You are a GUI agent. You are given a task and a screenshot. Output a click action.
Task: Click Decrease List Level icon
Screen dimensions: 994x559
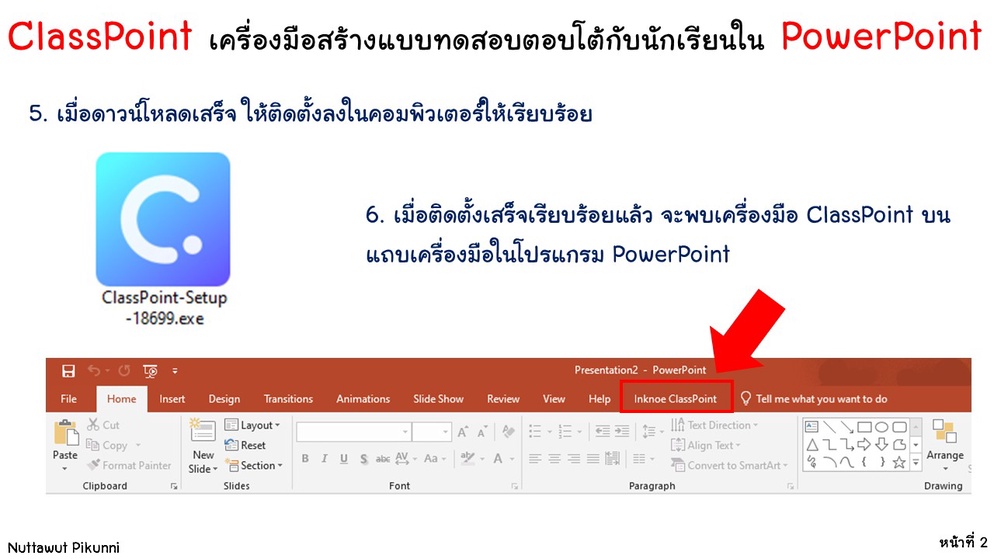[x=602, y=432]
